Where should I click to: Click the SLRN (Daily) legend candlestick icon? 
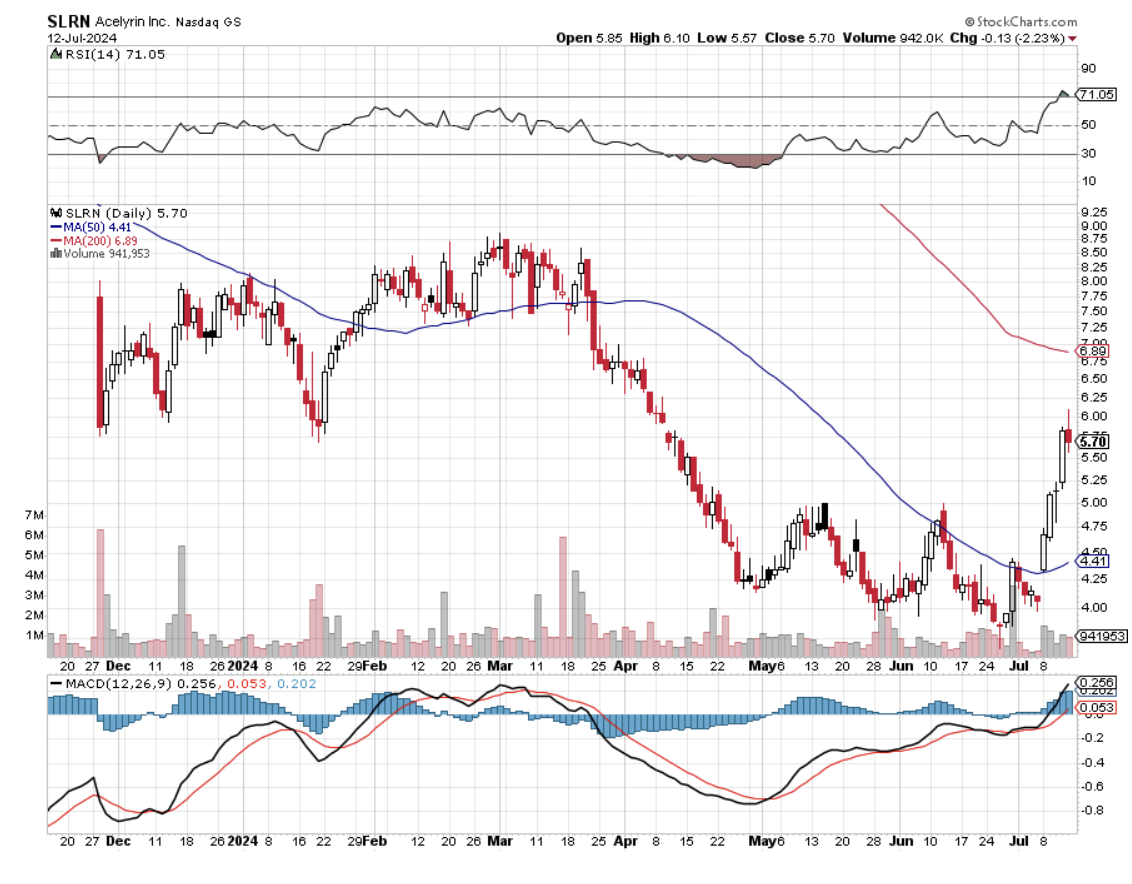[55, 213]
